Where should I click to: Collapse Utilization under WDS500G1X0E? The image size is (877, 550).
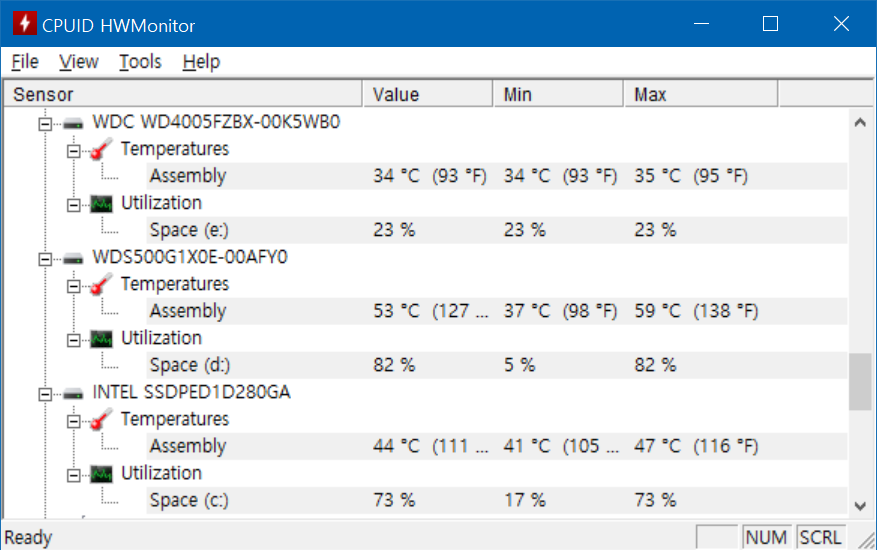pyautogui.click(x=73, y=340)
